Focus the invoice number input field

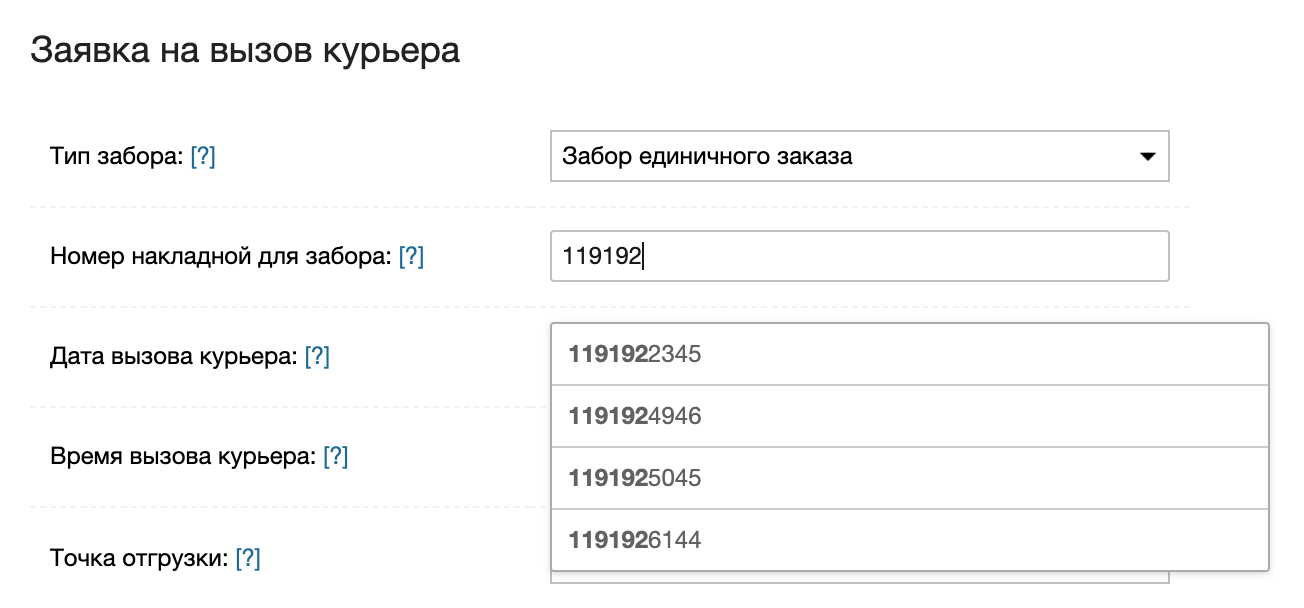(x=900, y=257)
